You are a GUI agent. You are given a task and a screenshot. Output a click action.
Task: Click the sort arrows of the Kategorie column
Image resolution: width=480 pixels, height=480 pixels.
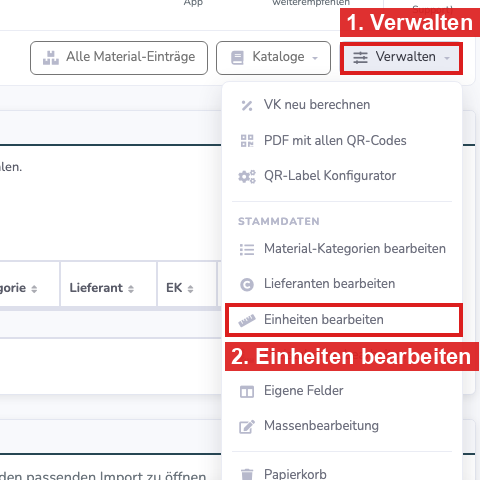point(34,289)
